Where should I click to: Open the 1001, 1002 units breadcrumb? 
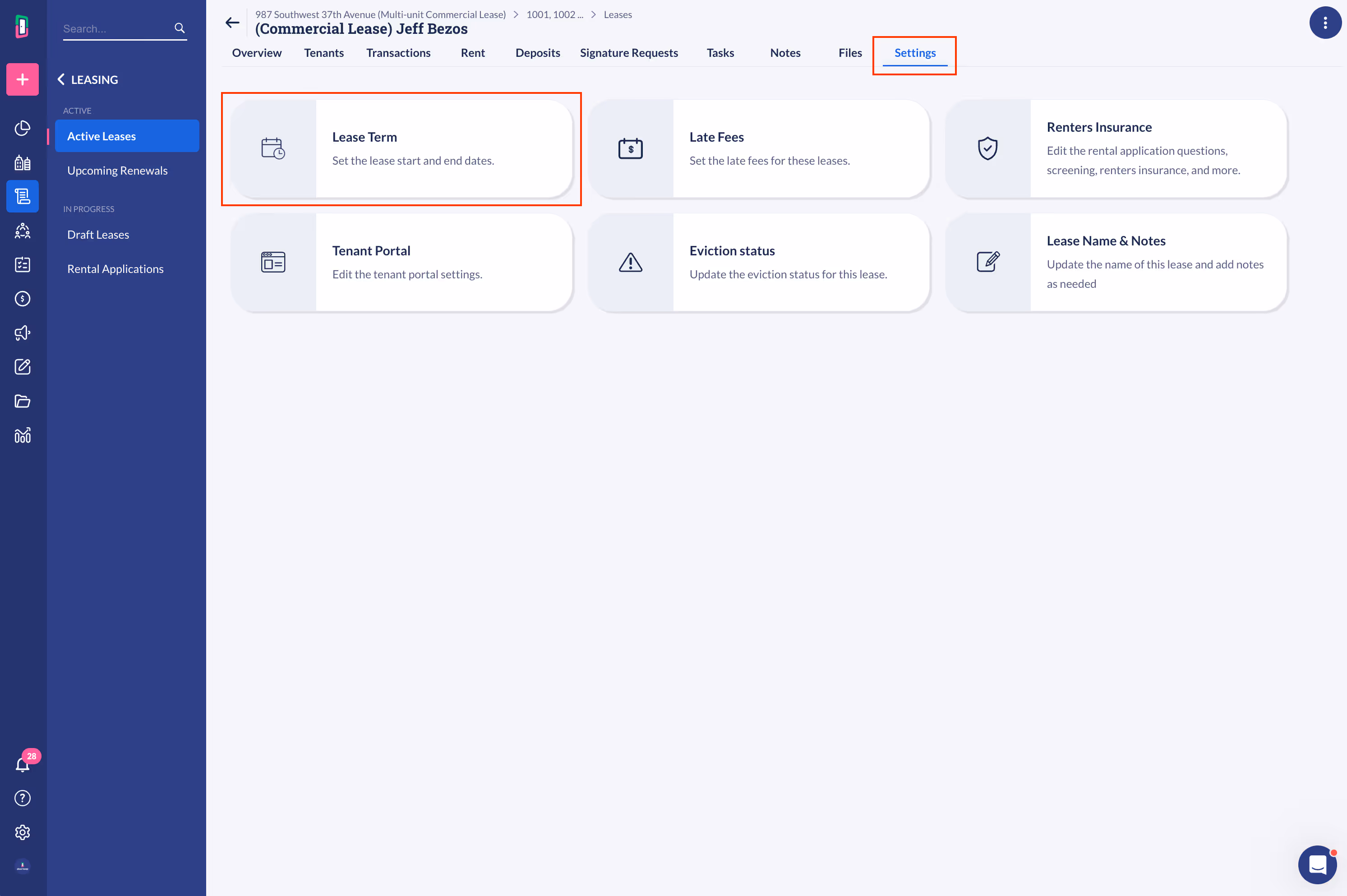pos(555,14)
